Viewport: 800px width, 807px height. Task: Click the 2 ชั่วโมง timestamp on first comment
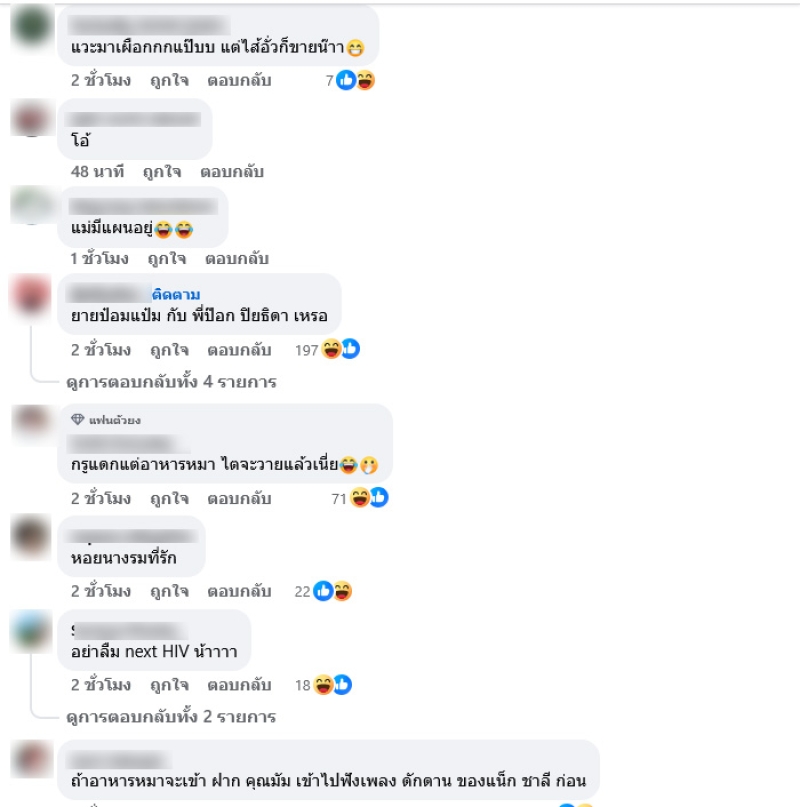[x=101, y=80]
